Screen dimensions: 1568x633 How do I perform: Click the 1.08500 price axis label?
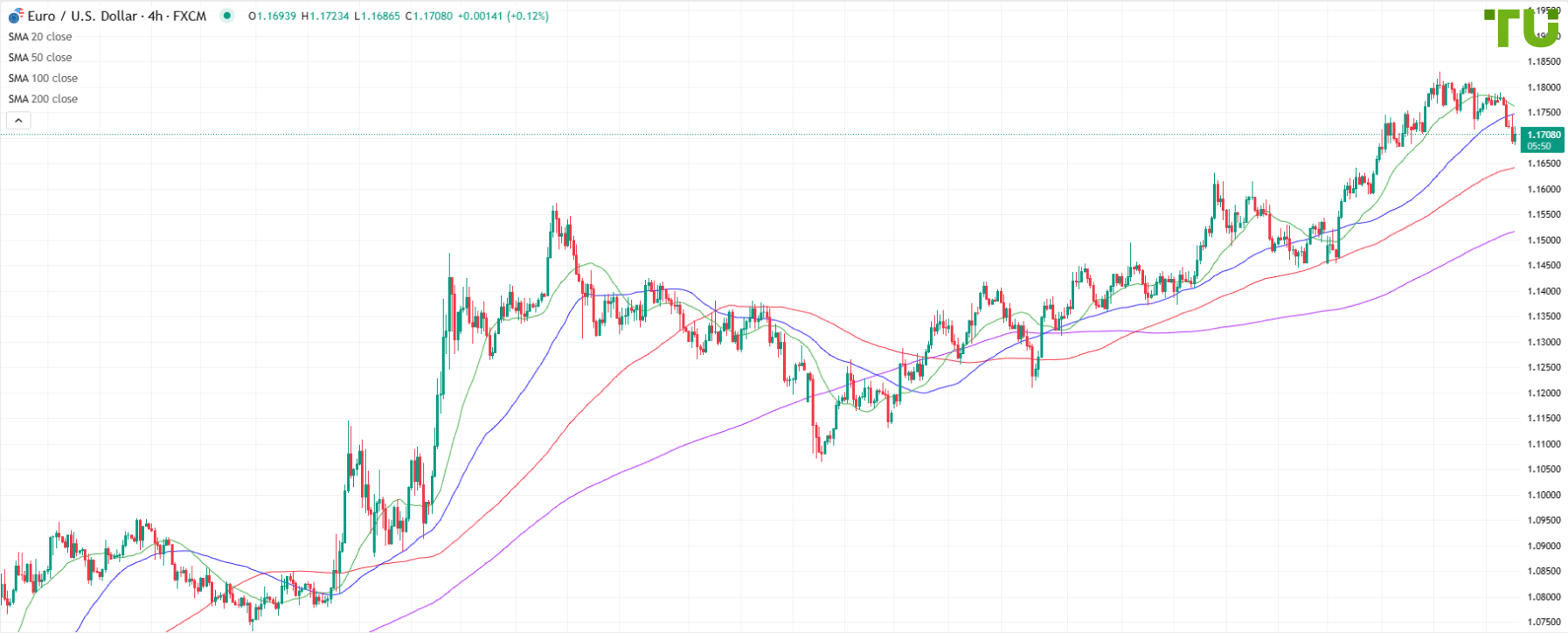(x=1544, y=572)
